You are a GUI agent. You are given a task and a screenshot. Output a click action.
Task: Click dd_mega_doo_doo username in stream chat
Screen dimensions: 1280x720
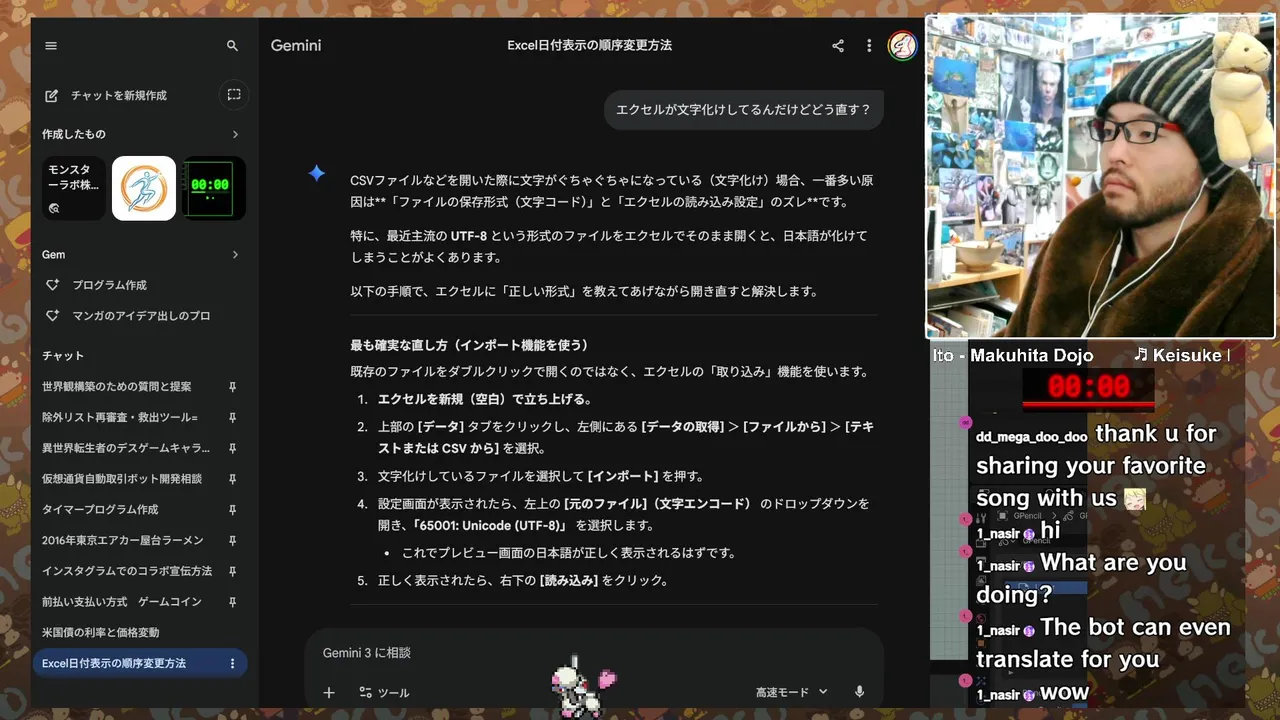pos(1031,437)
